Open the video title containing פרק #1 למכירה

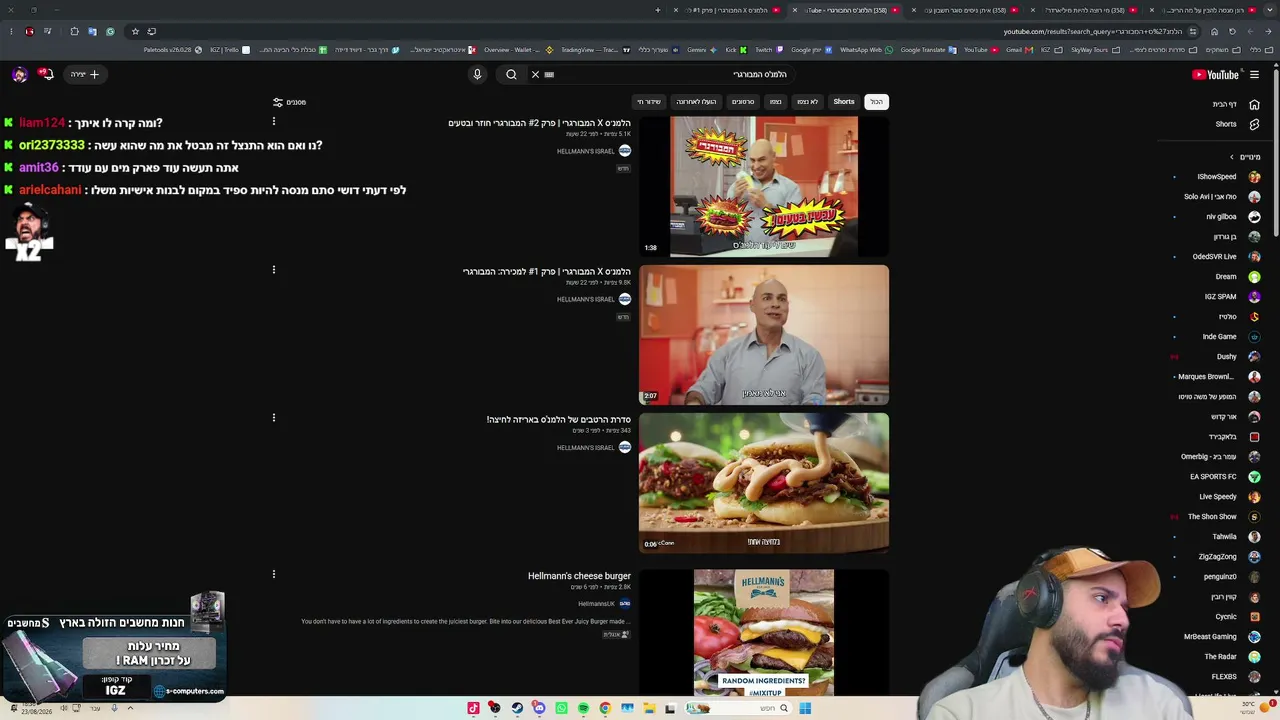click(x=546, y=272)
